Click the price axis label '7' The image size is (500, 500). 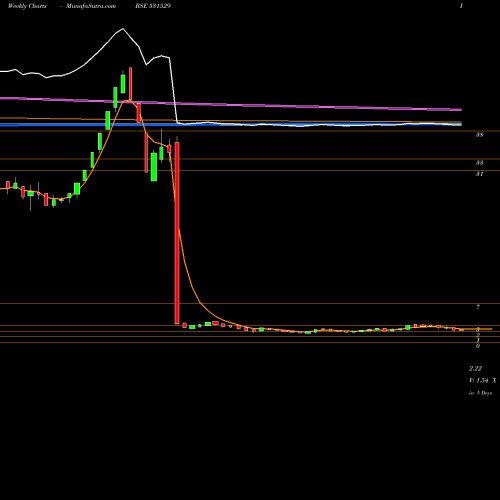(x=478, y=307)
